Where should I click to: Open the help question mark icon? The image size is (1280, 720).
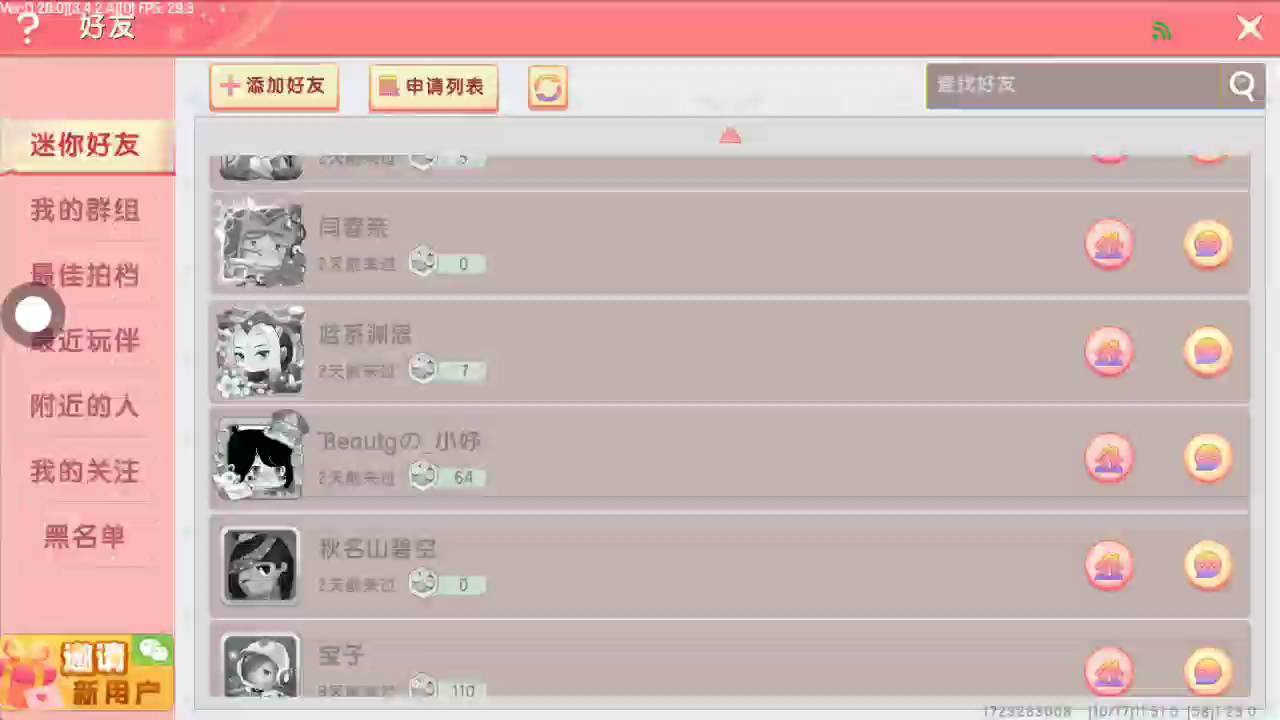[28, 32]
